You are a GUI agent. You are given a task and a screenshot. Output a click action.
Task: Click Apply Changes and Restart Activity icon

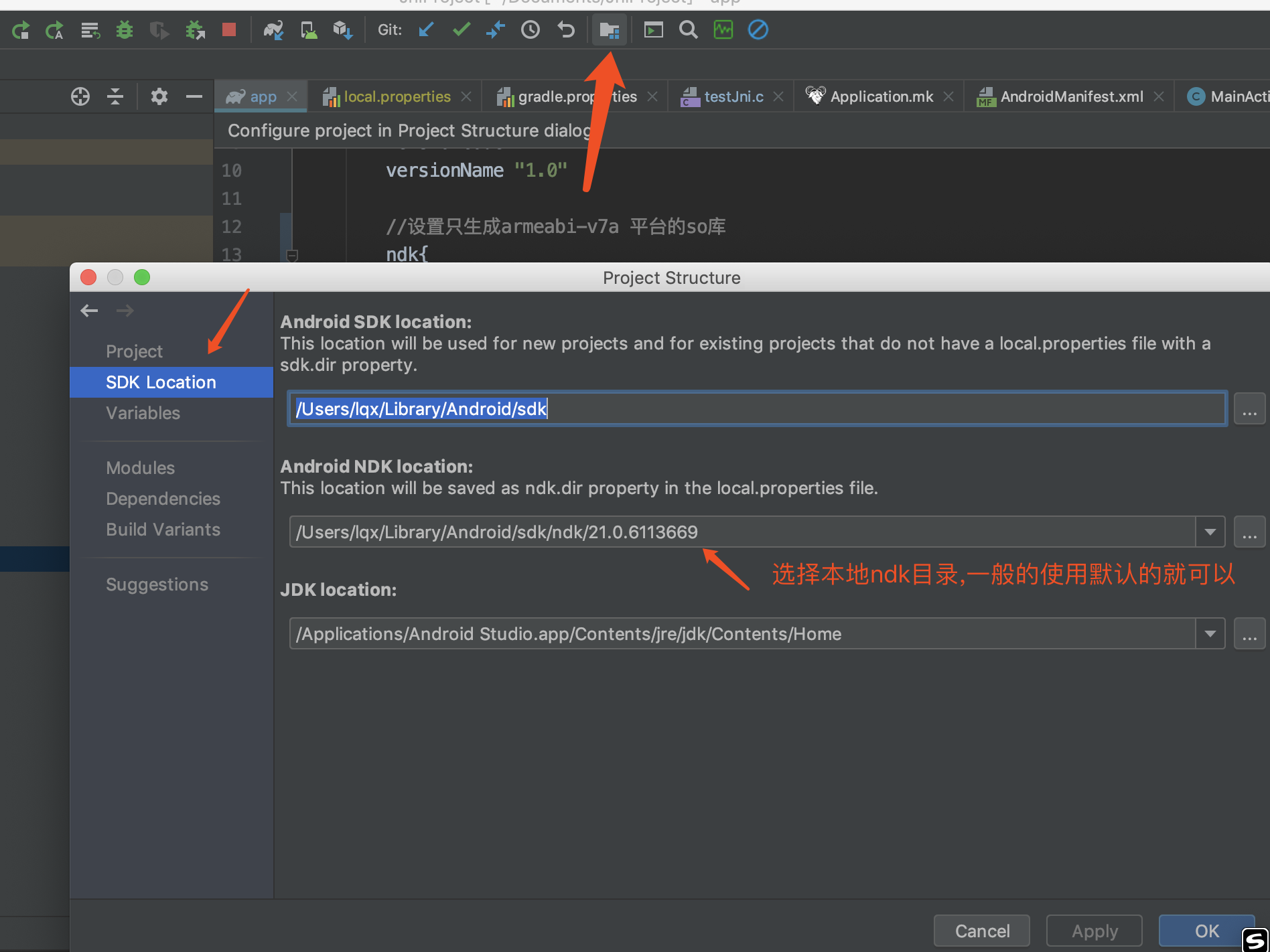click(x=54, y=30)
